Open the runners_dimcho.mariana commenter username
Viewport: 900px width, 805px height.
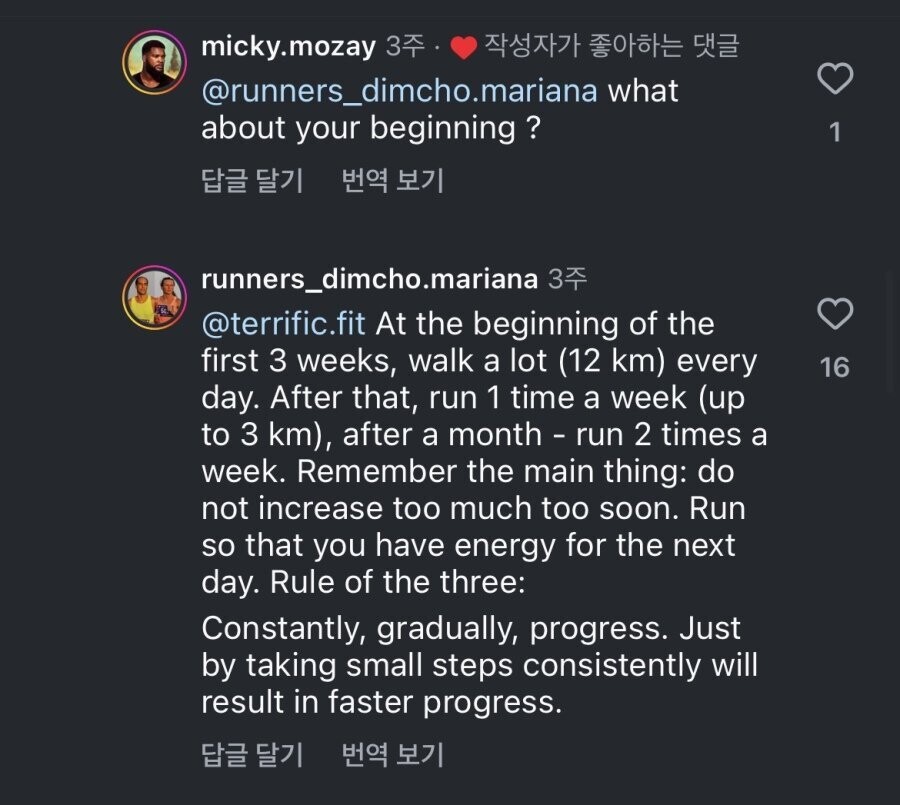[x=369, y=279]
